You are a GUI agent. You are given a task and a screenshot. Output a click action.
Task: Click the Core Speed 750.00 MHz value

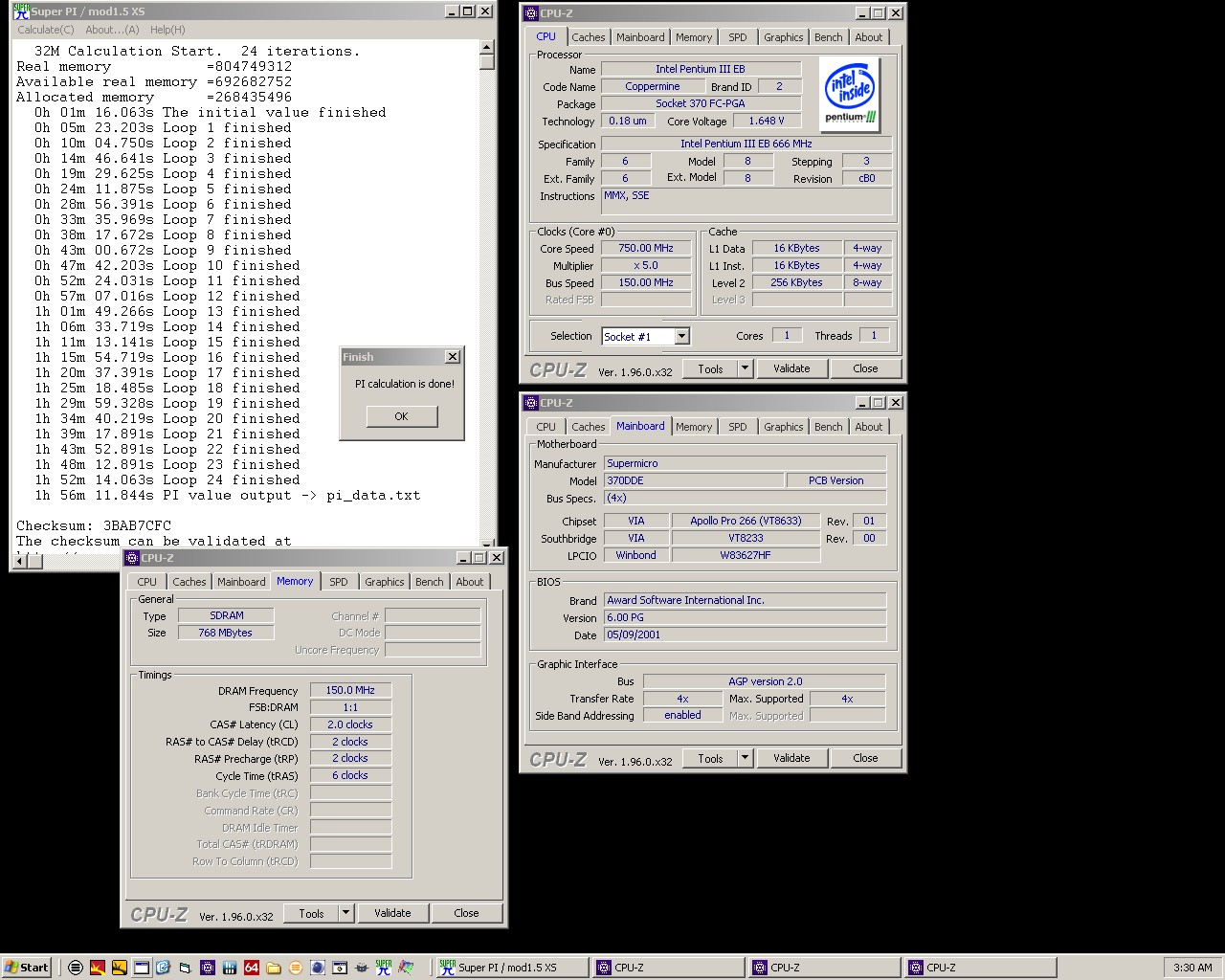646,248
